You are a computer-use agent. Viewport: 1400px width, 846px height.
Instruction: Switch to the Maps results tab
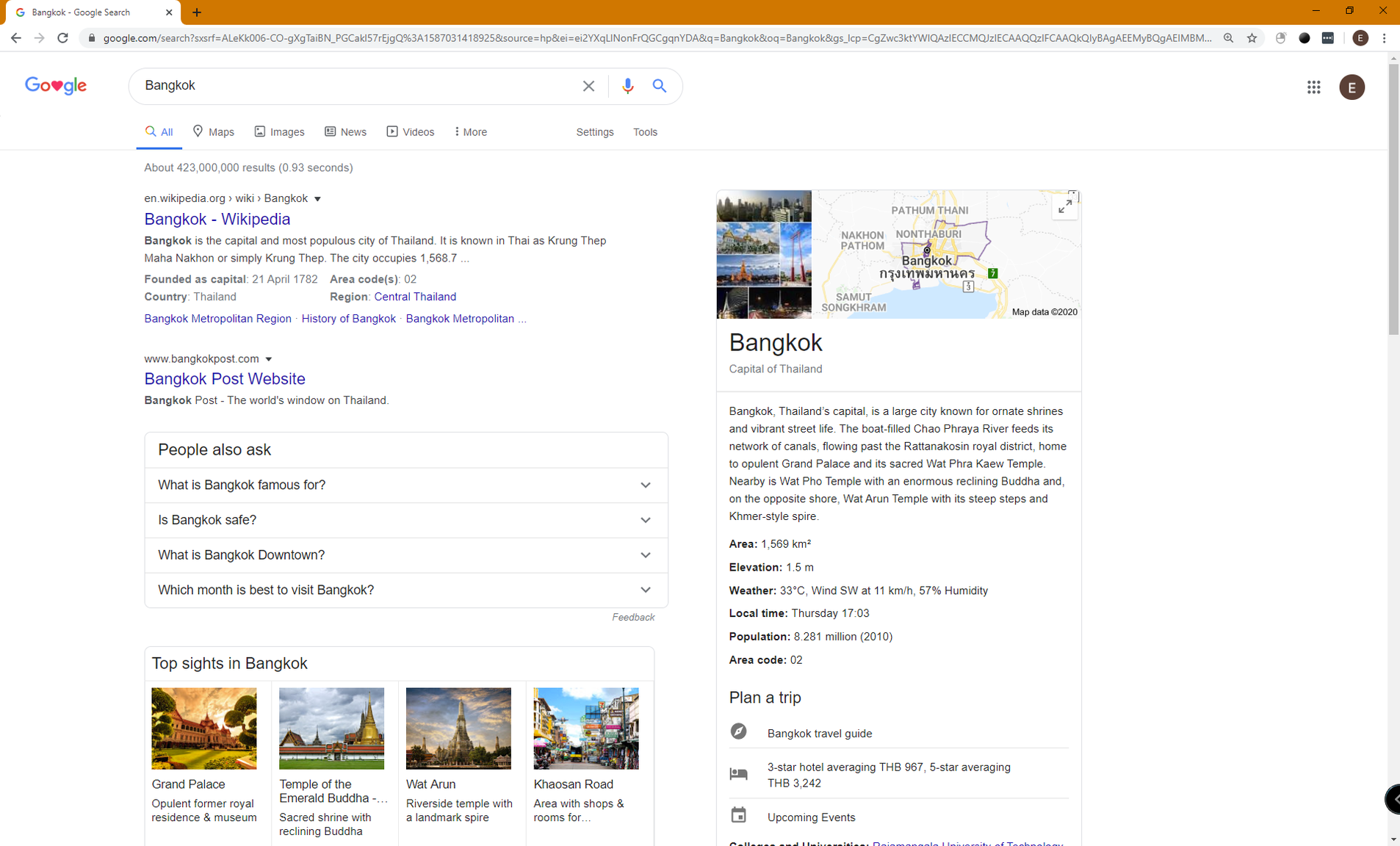click(214, 132)
